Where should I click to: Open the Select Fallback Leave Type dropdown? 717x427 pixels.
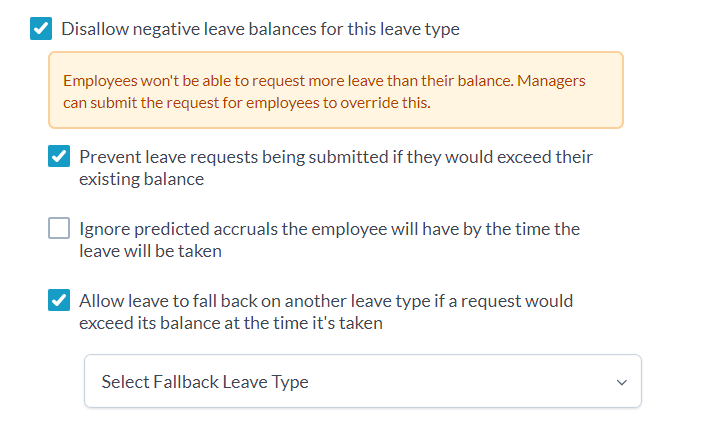point(362,381)
